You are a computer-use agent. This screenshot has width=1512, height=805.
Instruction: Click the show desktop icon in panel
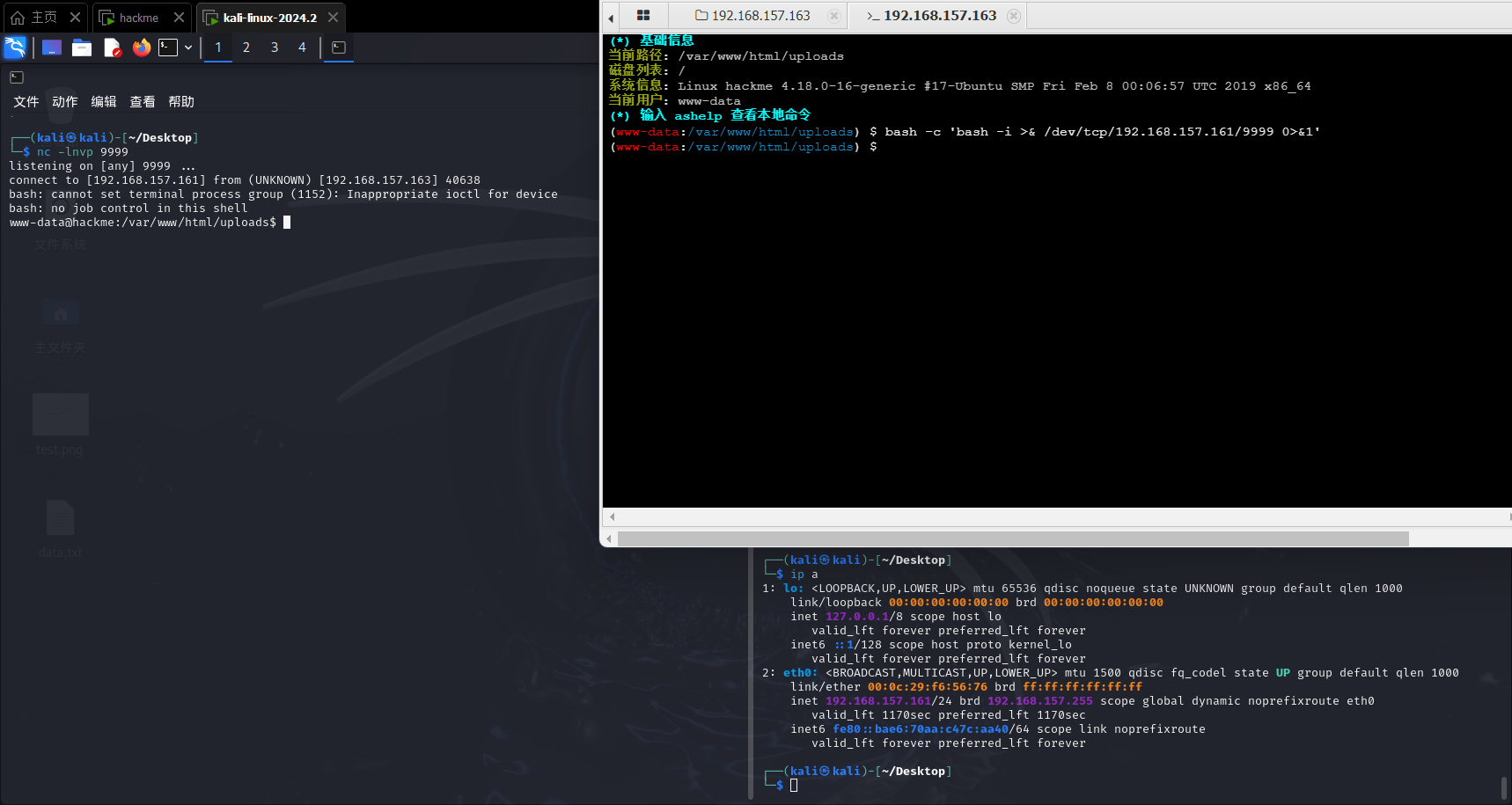[52, 48]
